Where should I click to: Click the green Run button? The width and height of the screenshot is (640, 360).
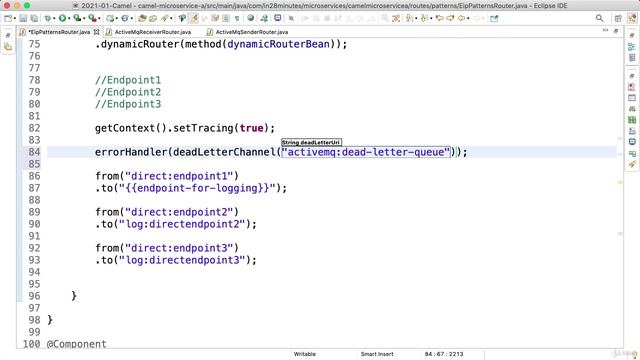62,18
